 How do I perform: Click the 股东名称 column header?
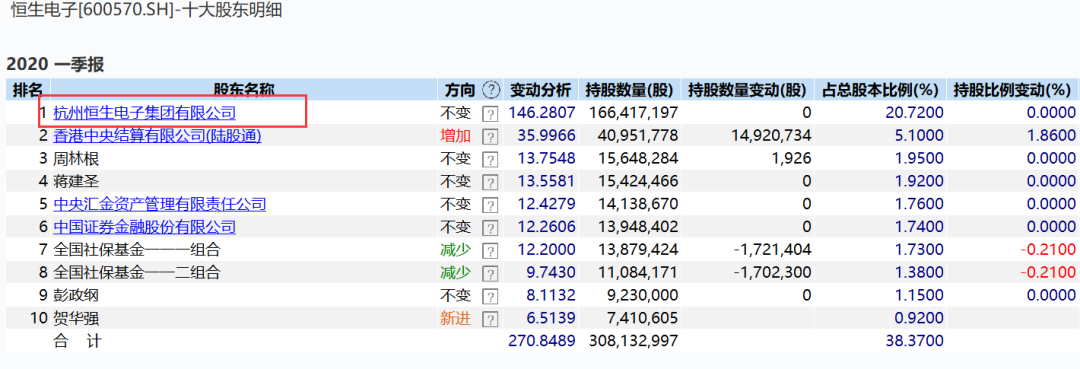coord(244,89)
